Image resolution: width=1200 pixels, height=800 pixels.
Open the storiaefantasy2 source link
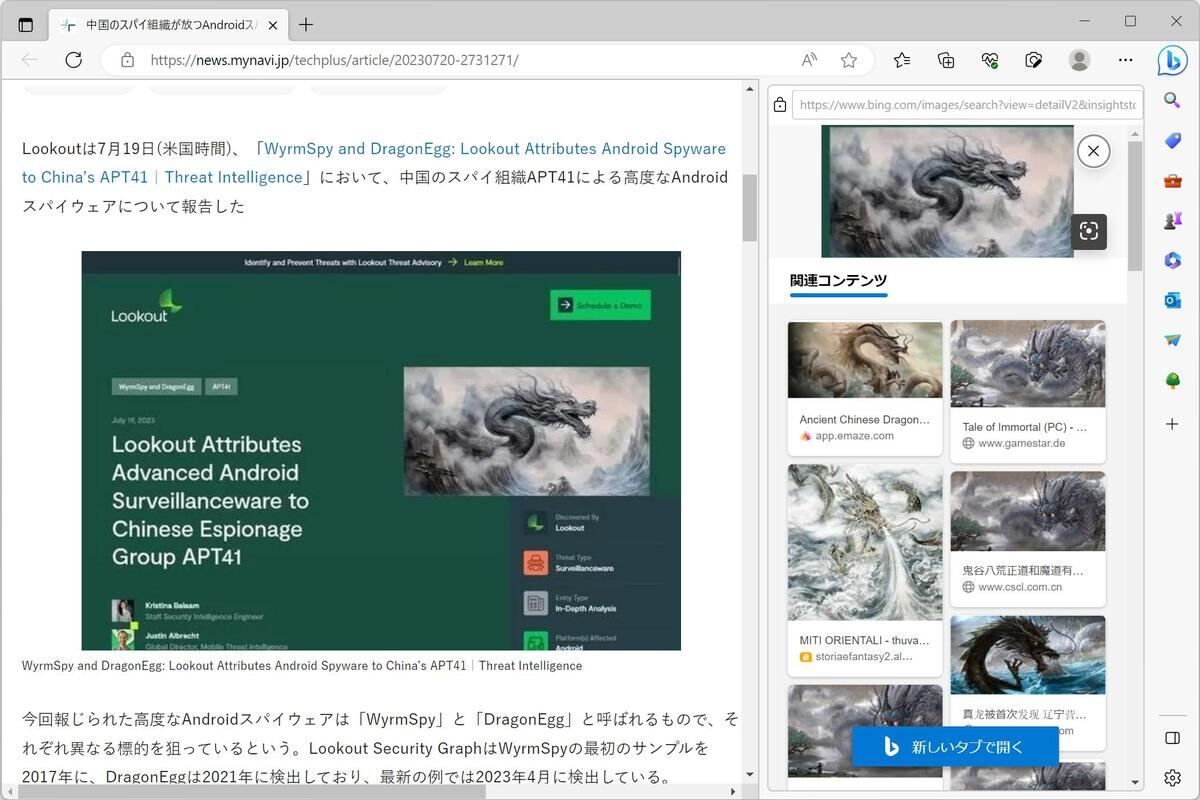865,657
